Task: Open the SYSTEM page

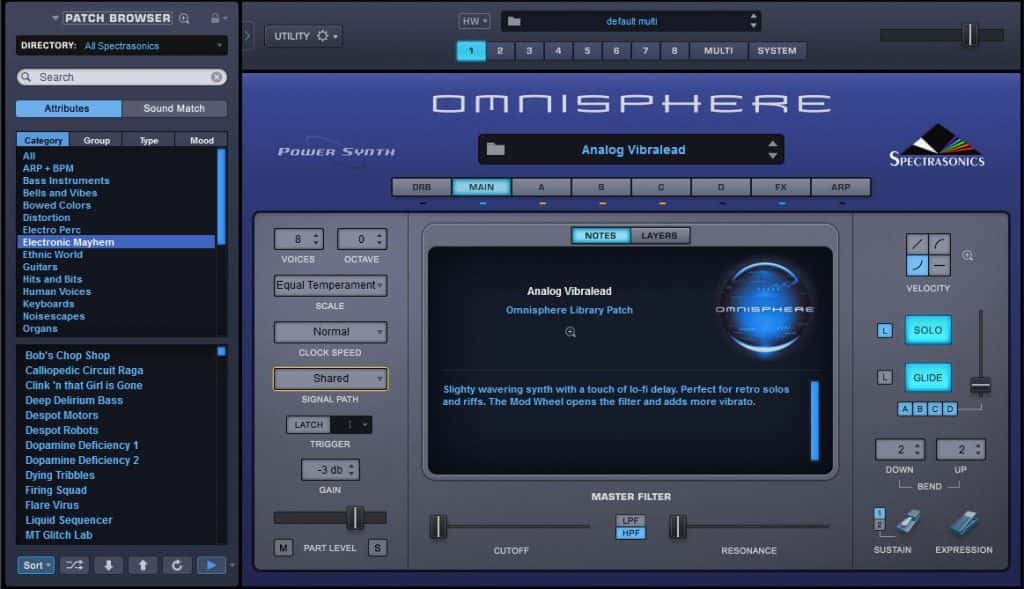Action: click(780, 50)
